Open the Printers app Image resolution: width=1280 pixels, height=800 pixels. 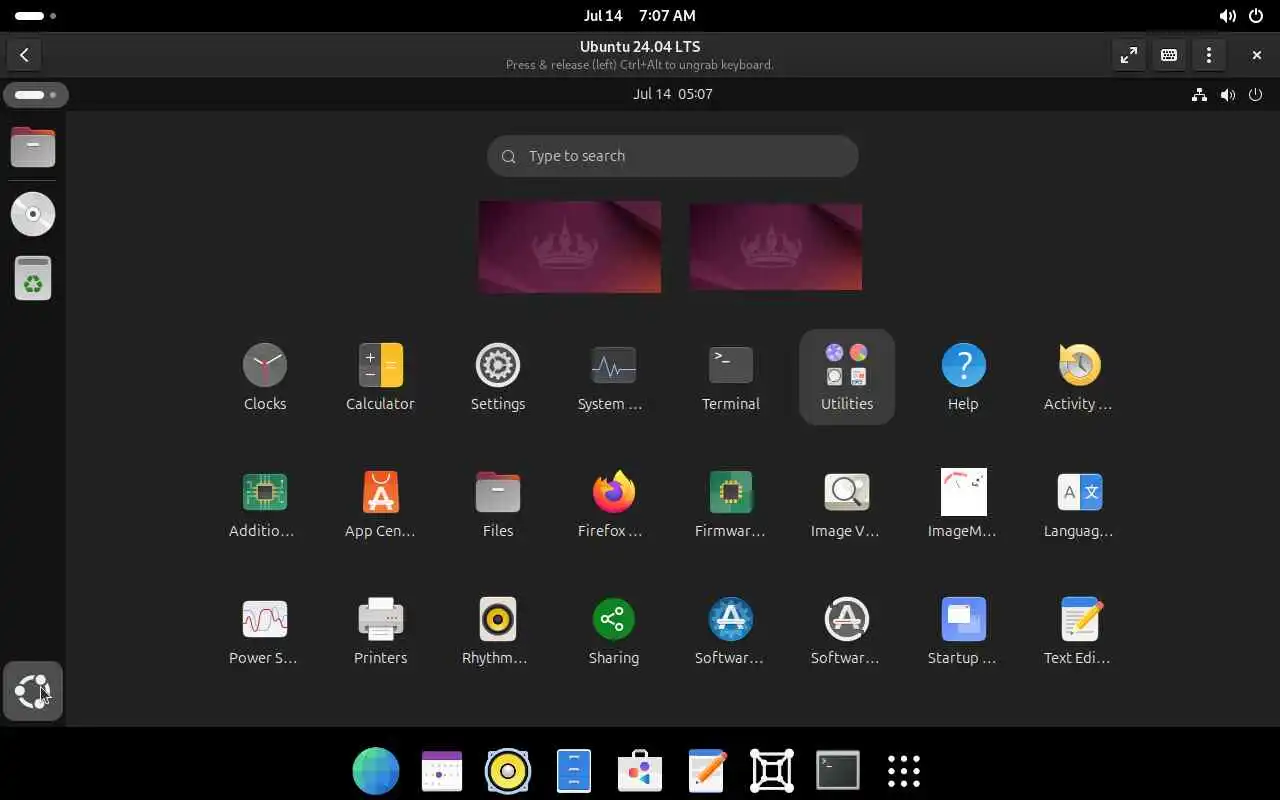[380, 631]
